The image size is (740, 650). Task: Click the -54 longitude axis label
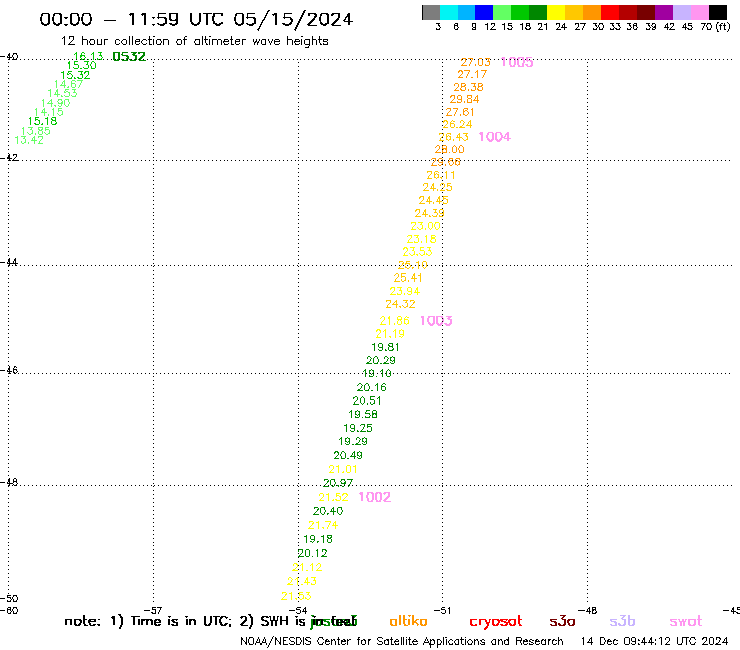tap(299, 610)
